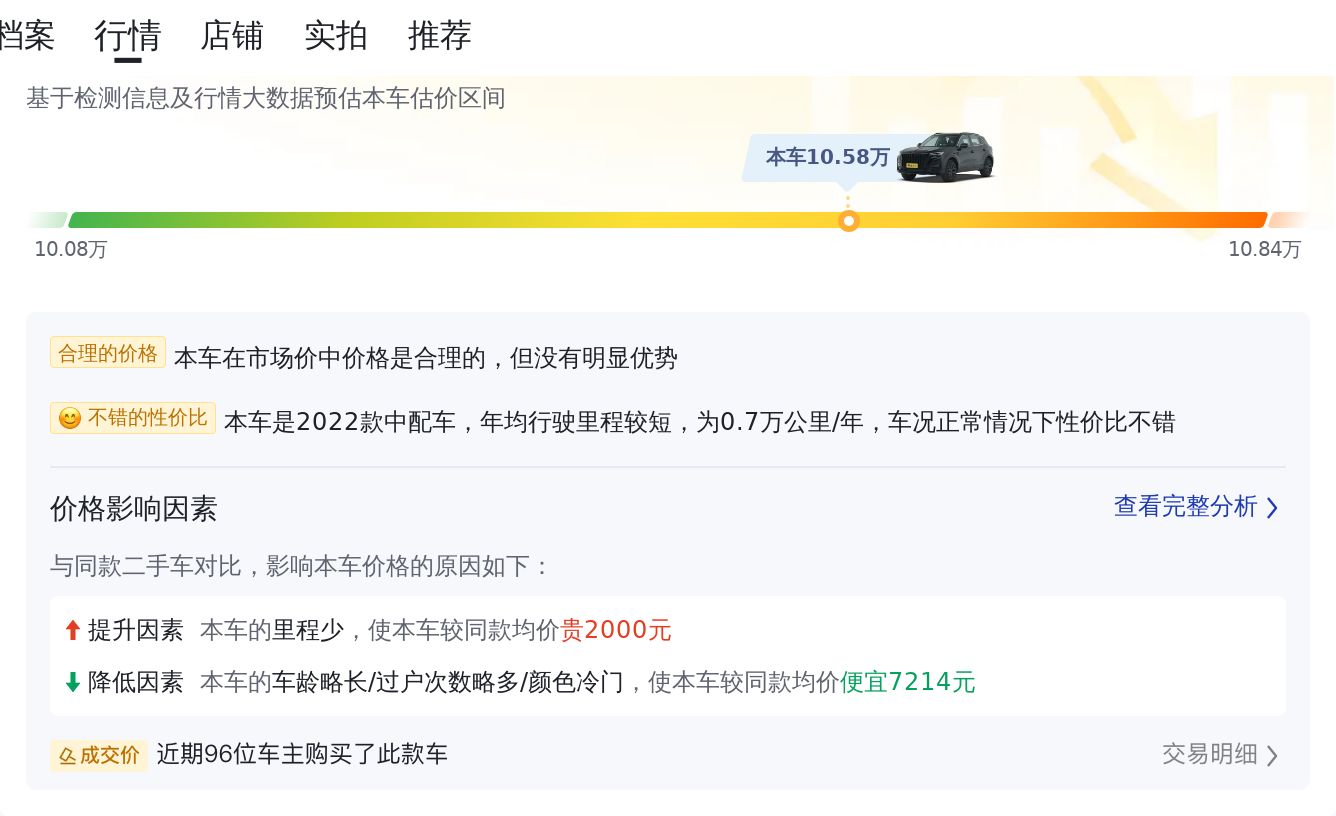This screenshot has height=816, width=1336.
Task: Go to the 推荐 tab
Action: [440, 36]
